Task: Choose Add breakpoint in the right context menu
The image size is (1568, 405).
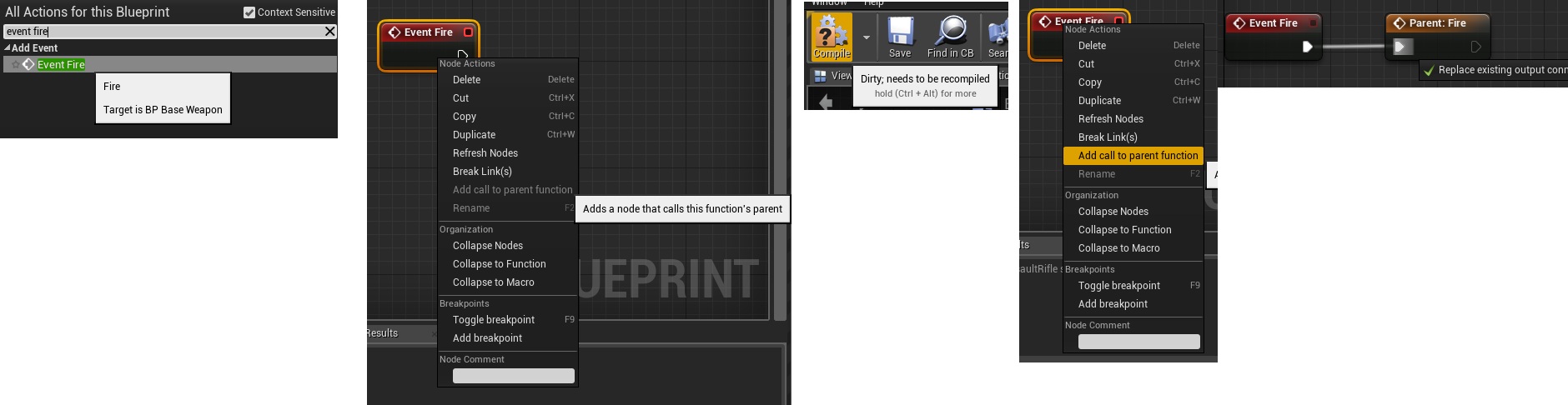Action: 1133,304
